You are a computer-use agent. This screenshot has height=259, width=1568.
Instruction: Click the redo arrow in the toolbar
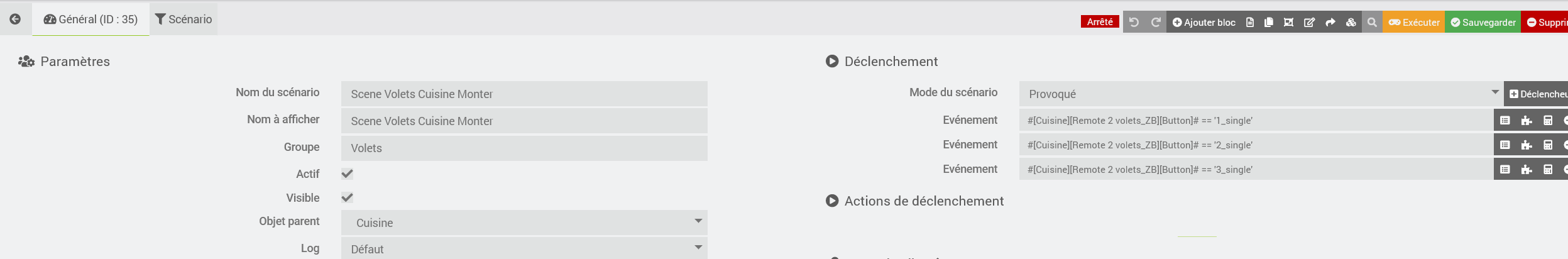[x=1155, y=23]
